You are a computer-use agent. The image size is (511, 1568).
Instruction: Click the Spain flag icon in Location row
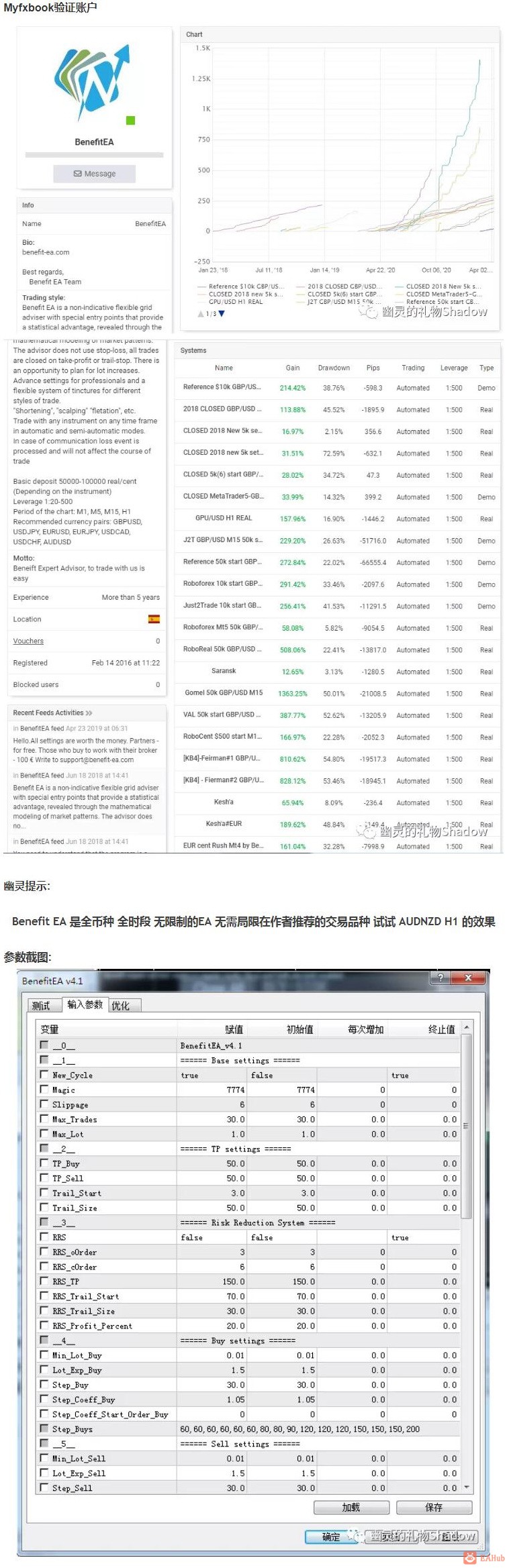pyautogui.click(x=154, y=619)
